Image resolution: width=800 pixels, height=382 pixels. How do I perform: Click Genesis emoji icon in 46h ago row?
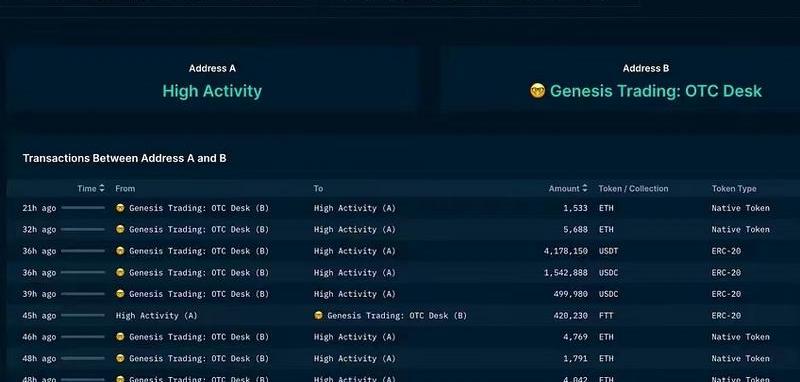tap(120, 337)
